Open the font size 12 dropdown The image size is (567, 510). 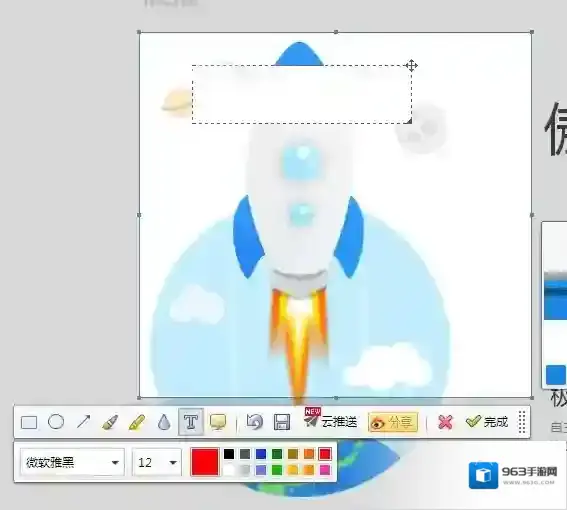coord(157,462)
